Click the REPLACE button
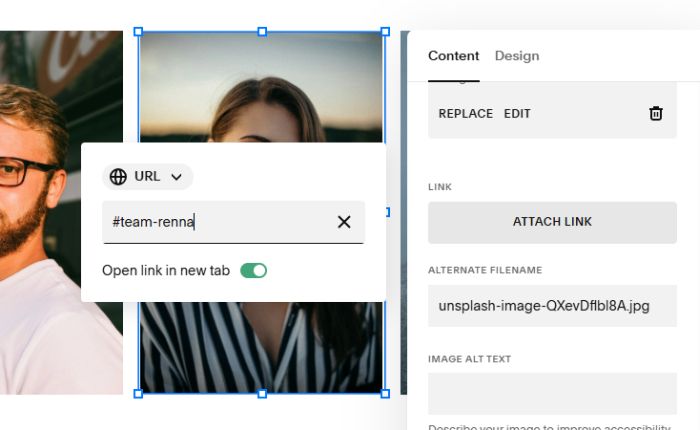 pyautogui.click(x=466, y=114)
